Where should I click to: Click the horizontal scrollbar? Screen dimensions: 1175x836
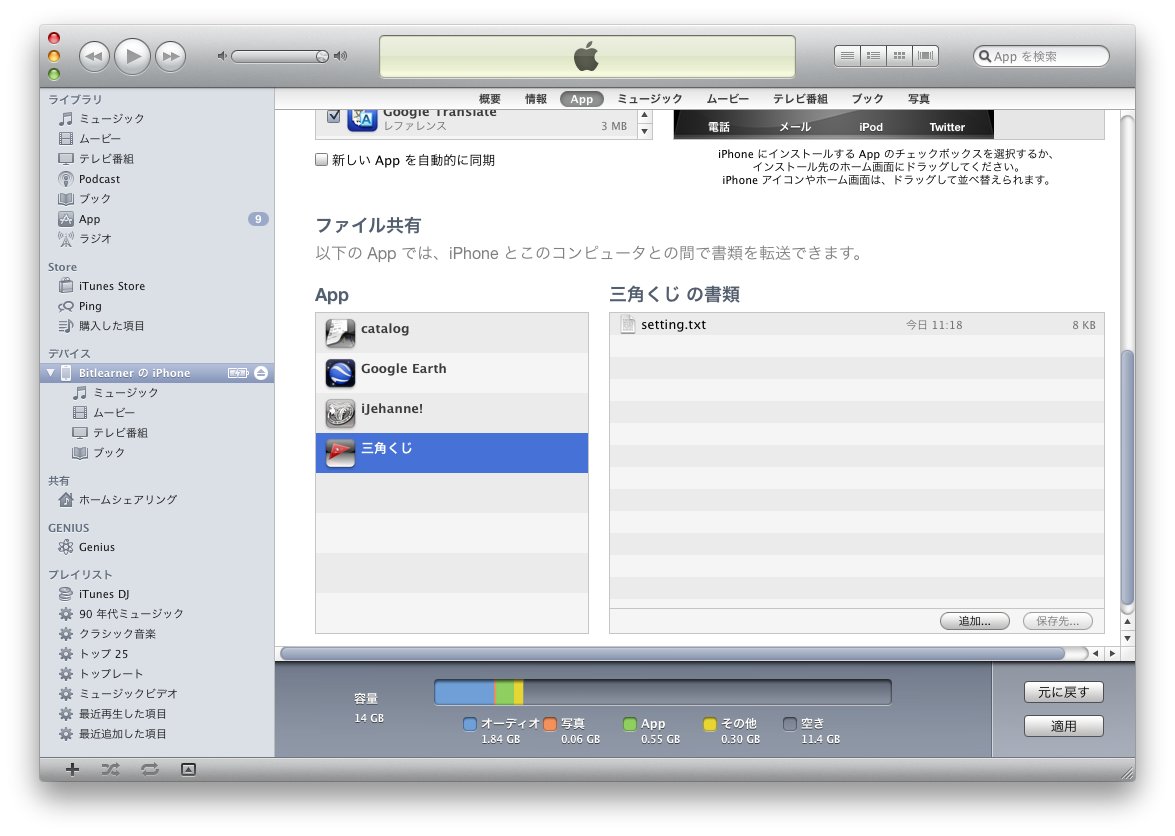pos(672,653)
